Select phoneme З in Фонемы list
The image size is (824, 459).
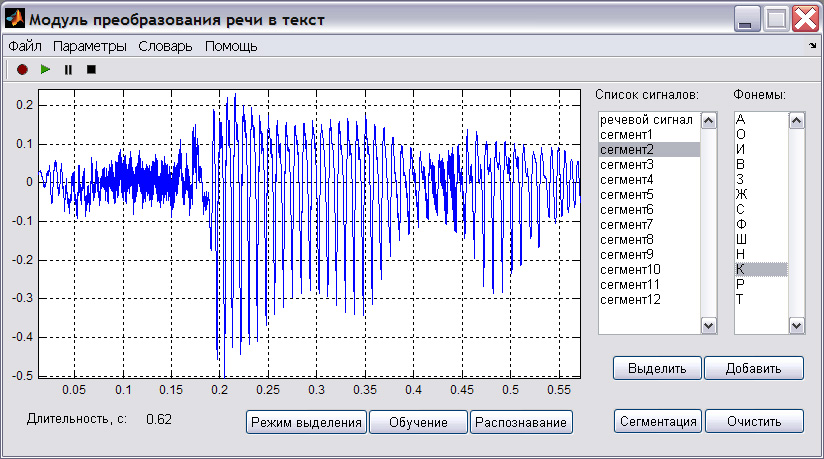pyautogui.click(x=761, y=179)
